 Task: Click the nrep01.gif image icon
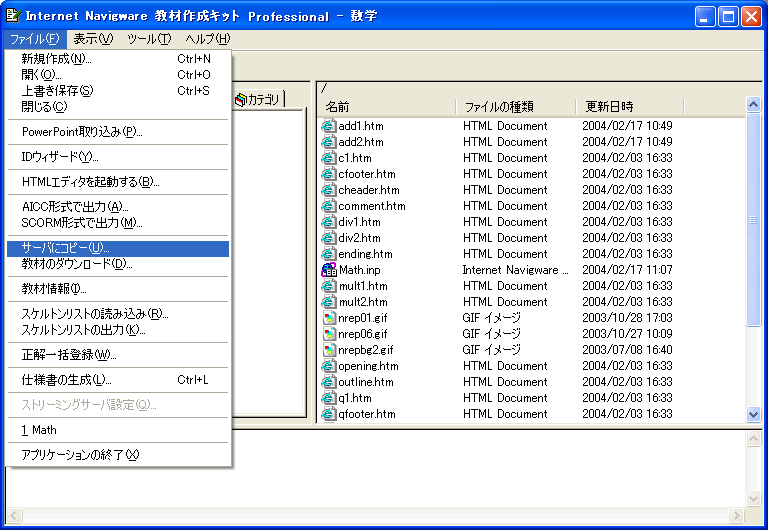pyautogui.click(x=329, y=318)
